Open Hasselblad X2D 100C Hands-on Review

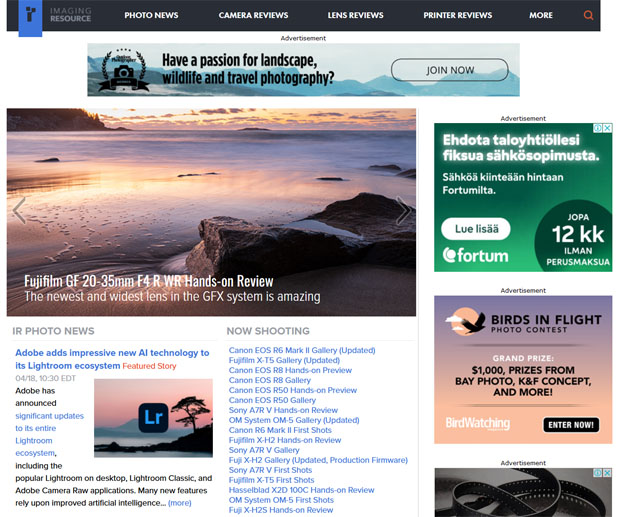pyautogui.click(x=301, y=490)
